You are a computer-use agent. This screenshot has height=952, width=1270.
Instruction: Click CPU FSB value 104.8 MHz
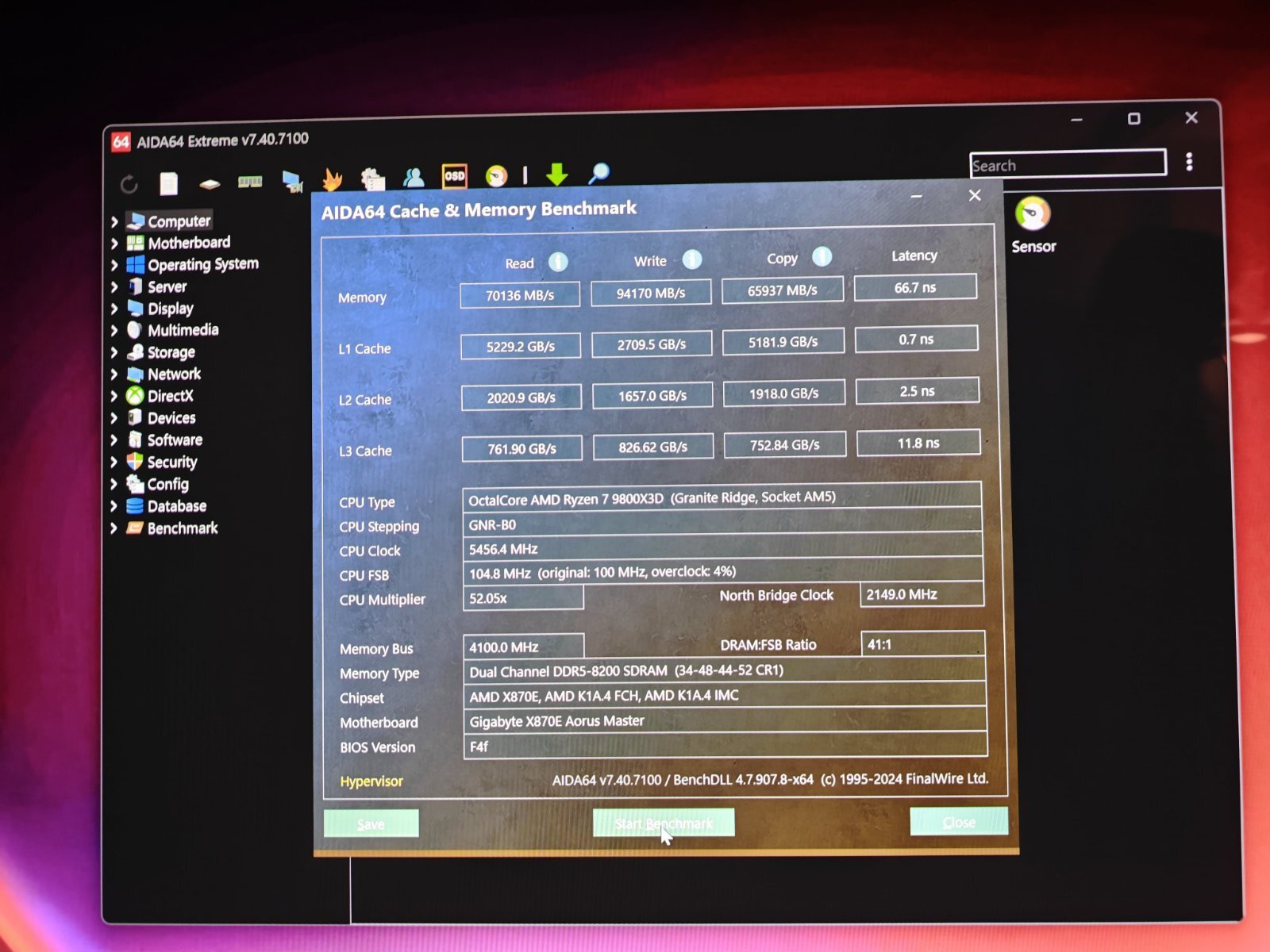(x=723, y=572)
